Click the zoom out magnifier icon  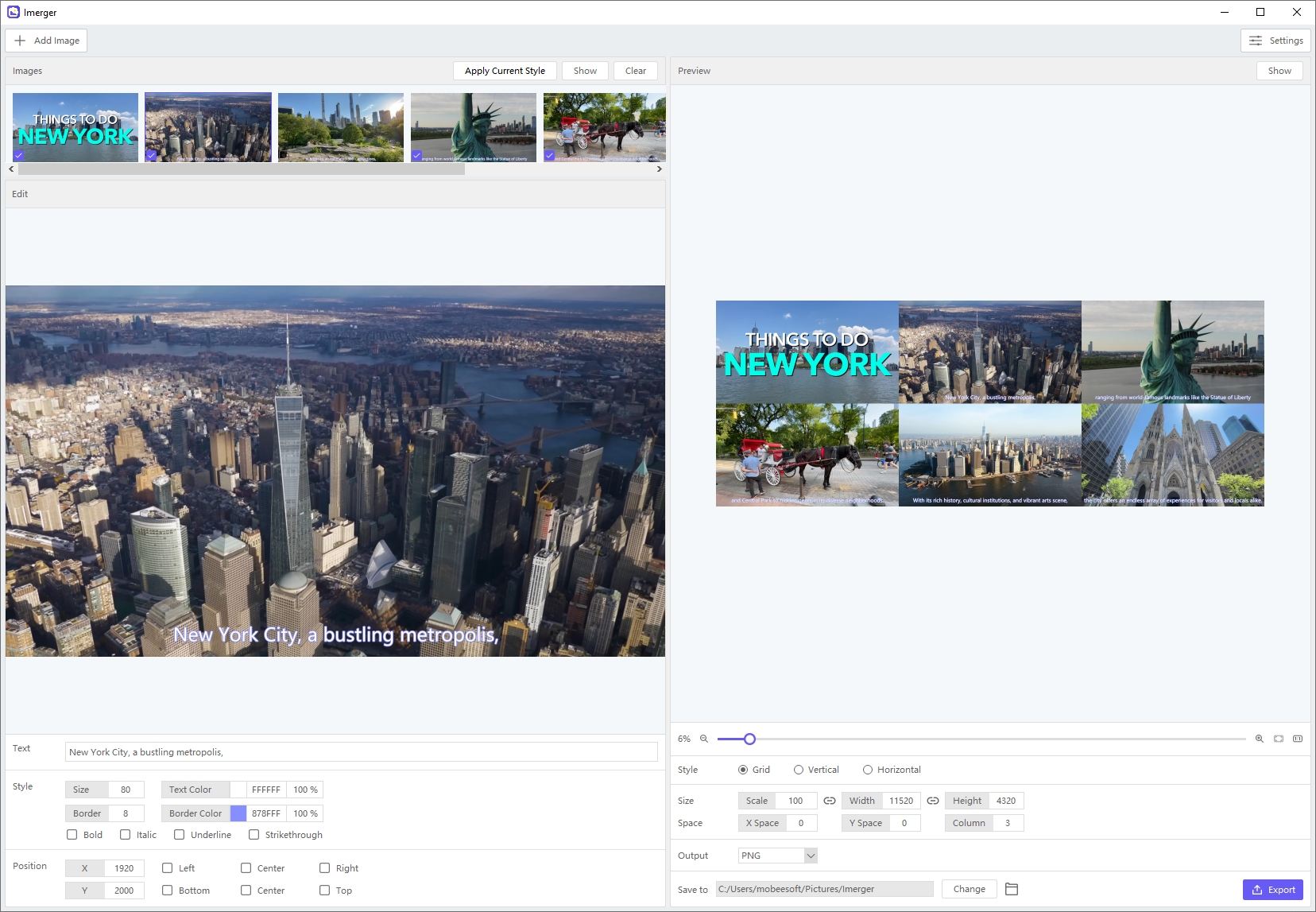coord(704,739)
